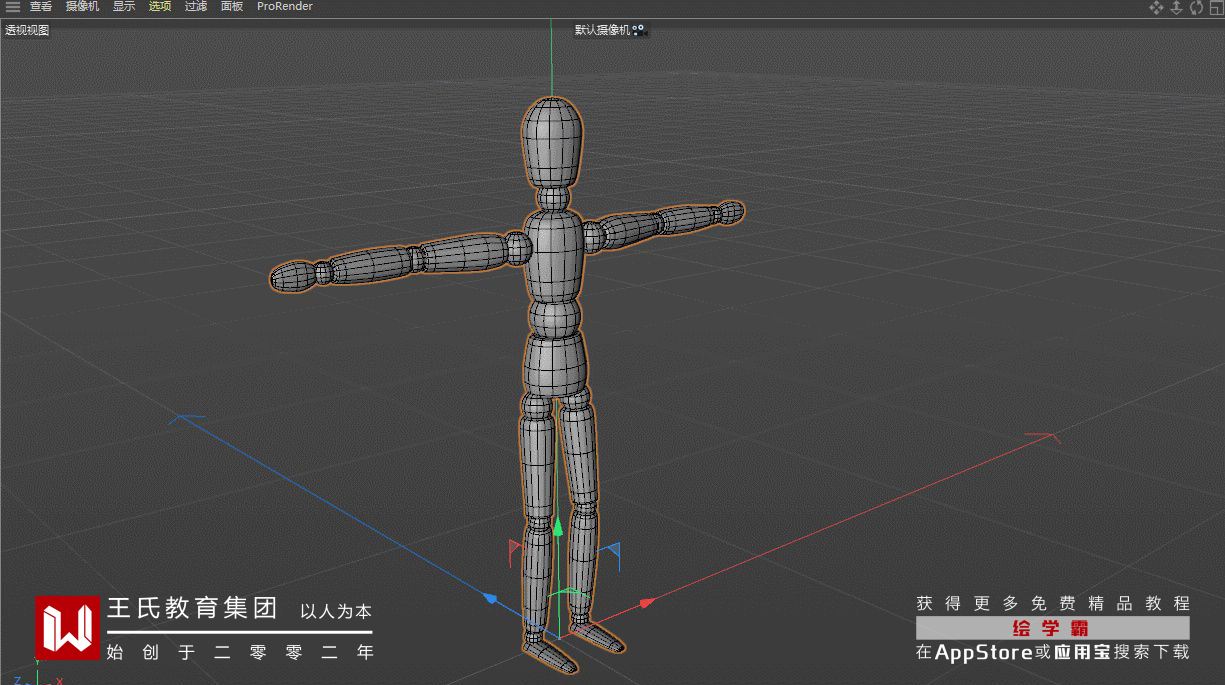This screenshot has width=1225, height=685.
Task: Click the viewport rotate (orbit camera) icon
Action: [1196, 7]
